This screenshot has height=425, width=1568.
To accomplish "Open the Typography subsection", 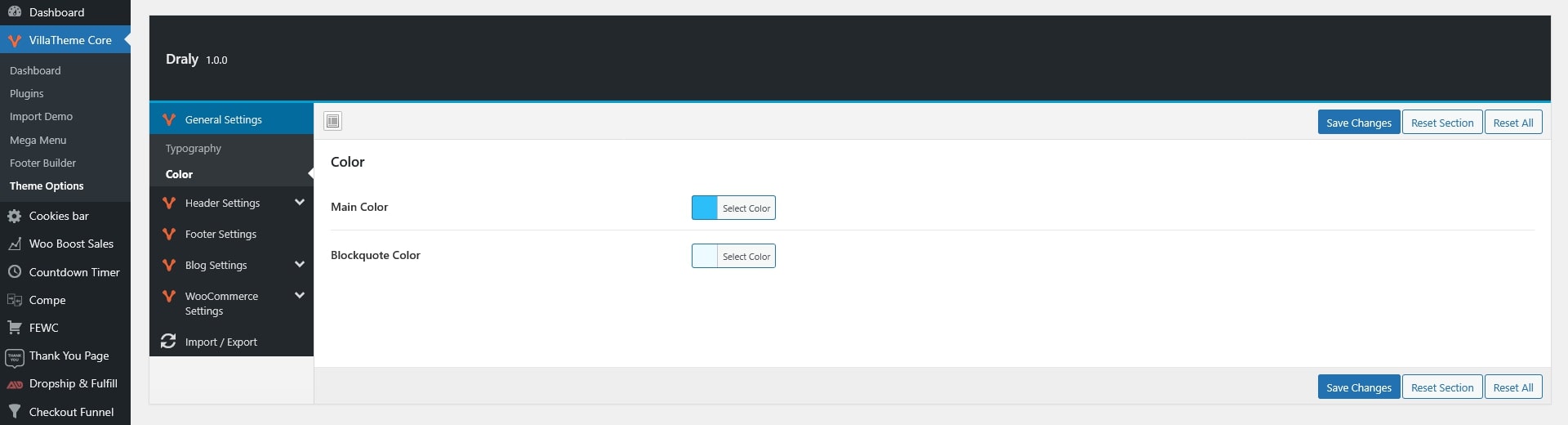I will [x=194, y=149].
